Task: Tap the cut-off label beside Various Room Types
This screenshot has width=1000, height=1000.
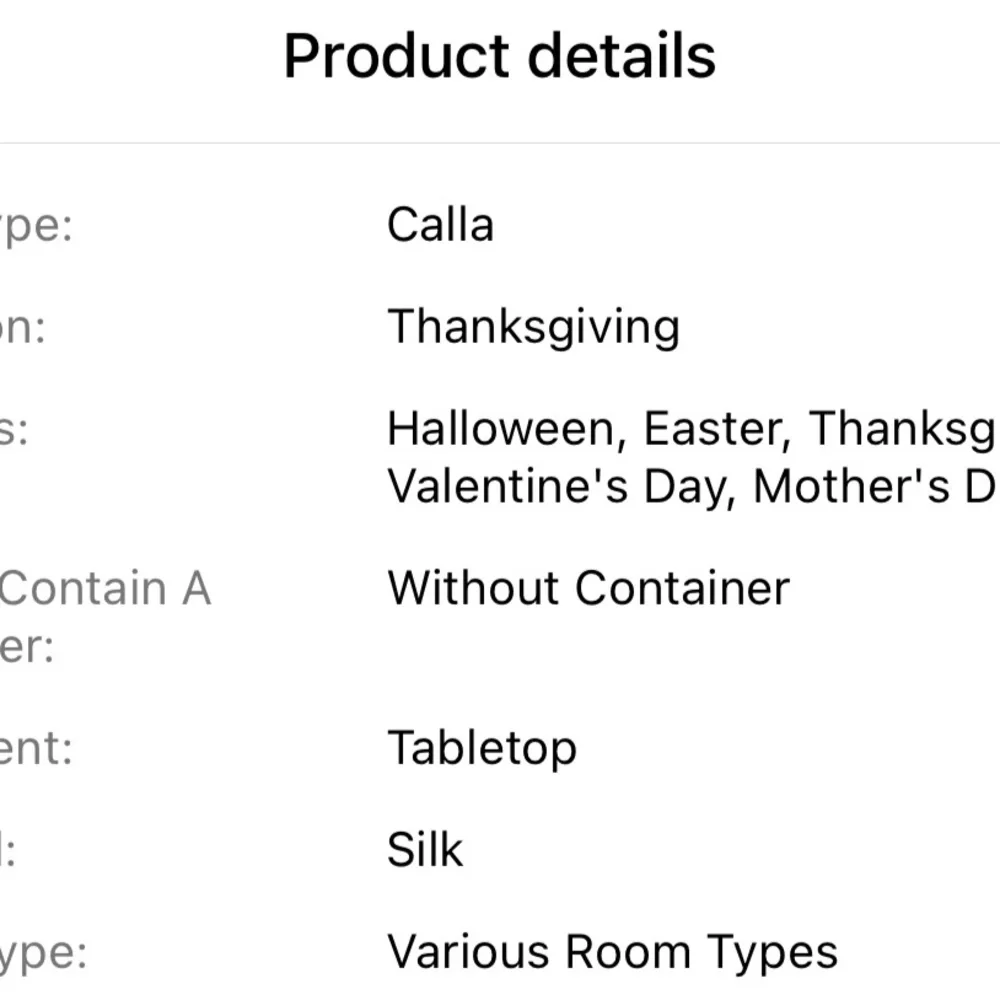Action: (x=43, y=954)
